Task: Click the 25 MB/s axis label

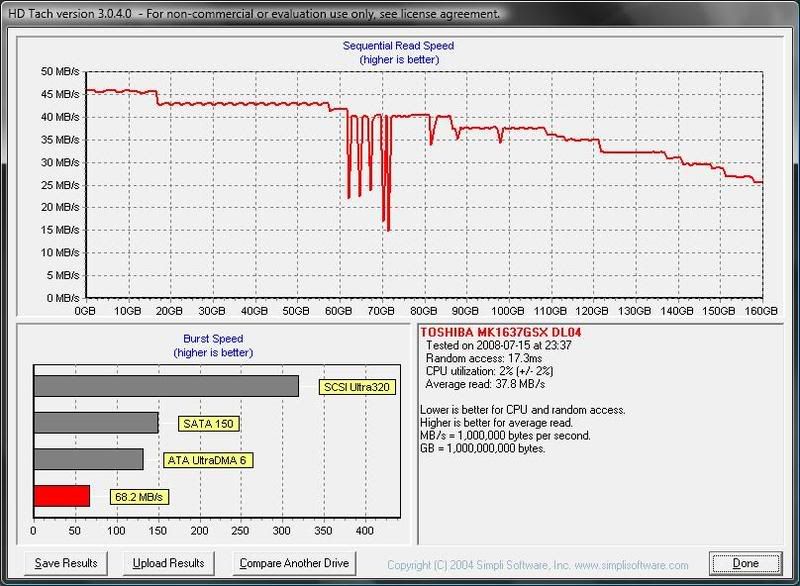Action: pos(60,185)
